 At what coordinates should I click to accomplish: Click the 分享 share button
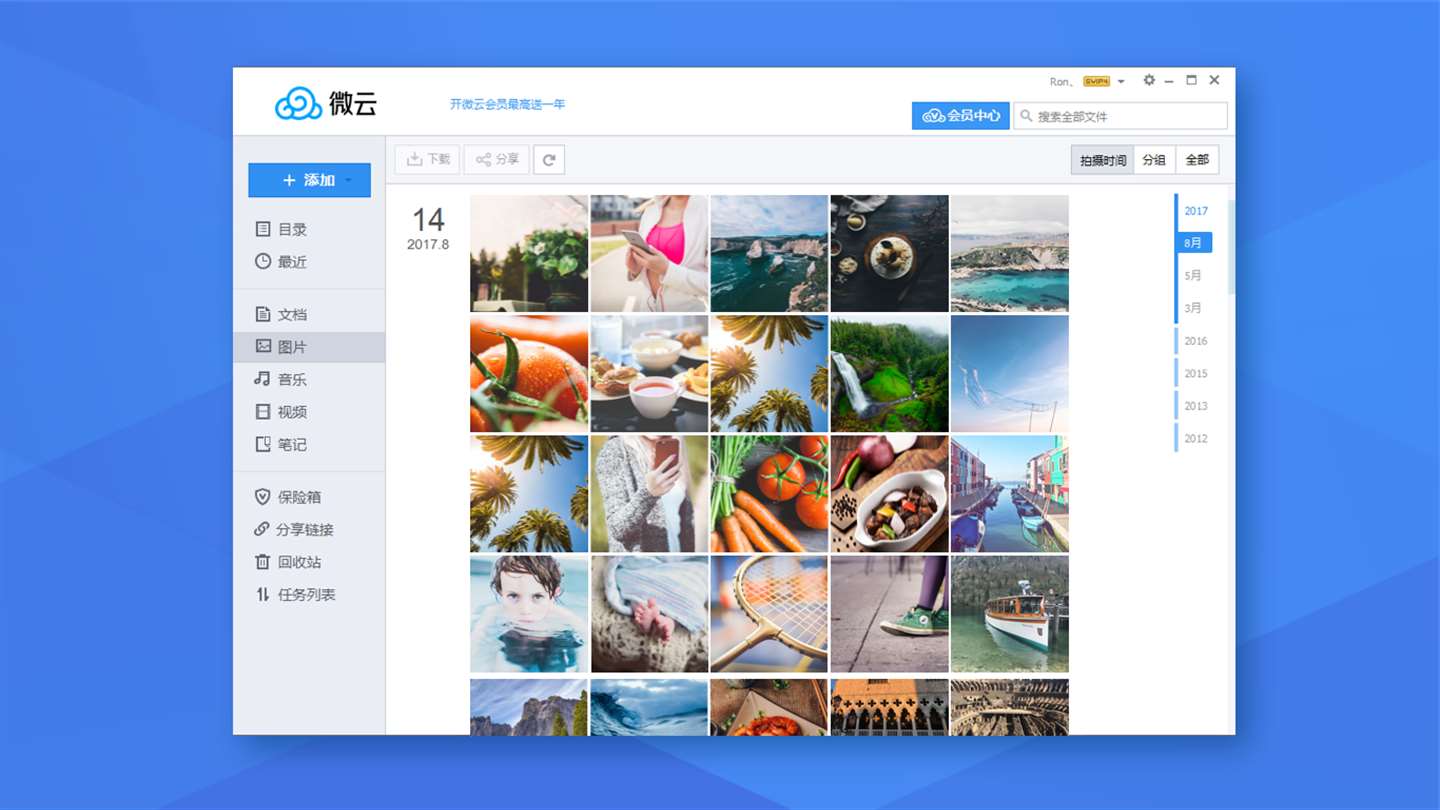[x=496, y=159]
